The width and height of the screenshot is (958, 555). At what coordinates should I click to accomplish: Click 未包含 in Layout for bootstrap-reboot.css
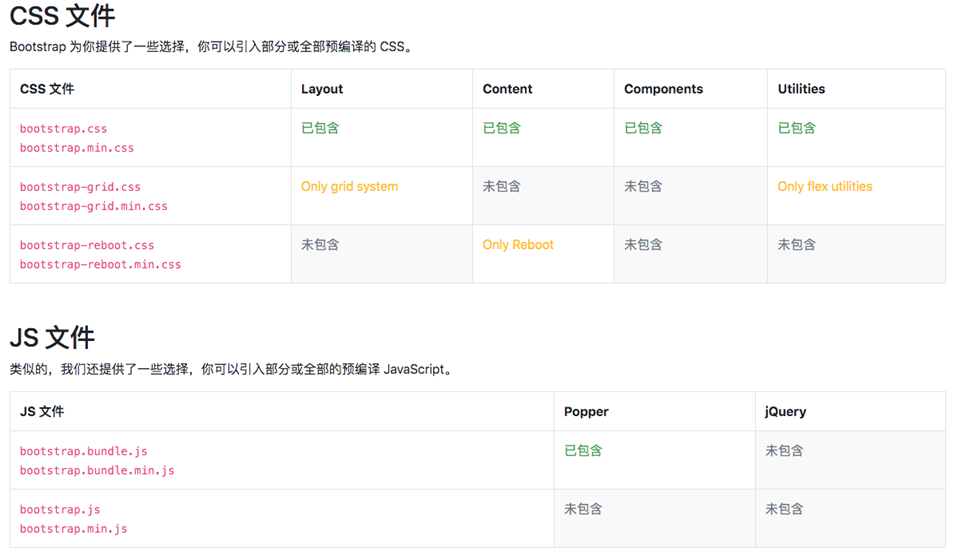tap(320, 244)
